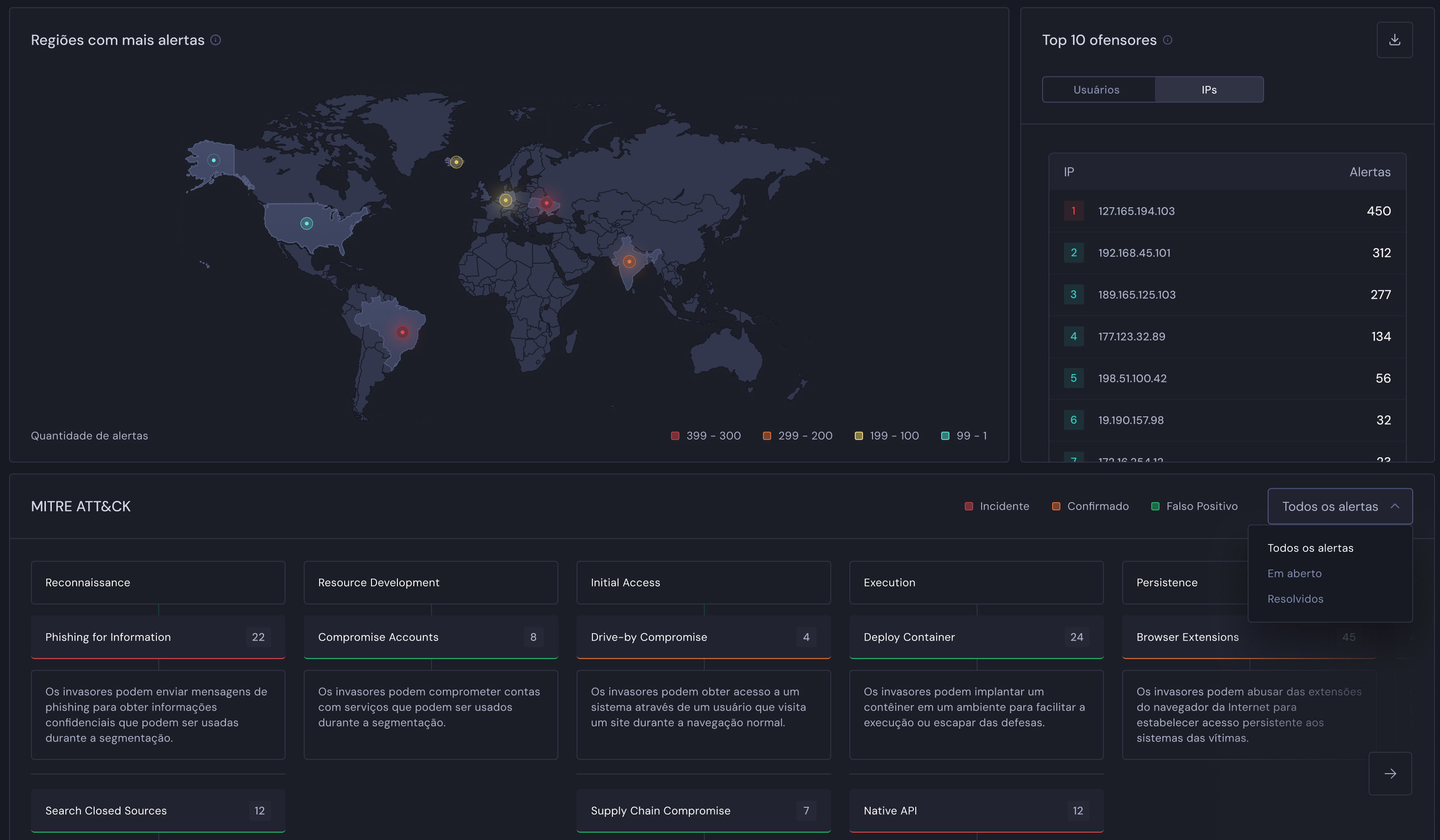Click the orange alert marker on India
1440x840 pixels.
[x=629, y=262]
